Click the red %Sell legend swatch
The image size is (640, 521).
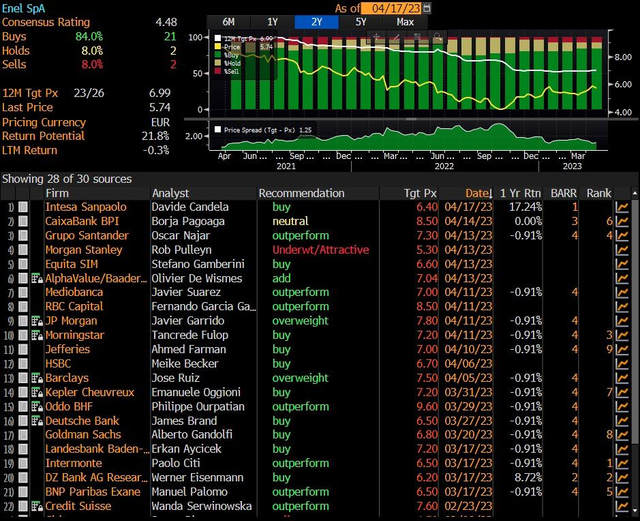point(218,71)
